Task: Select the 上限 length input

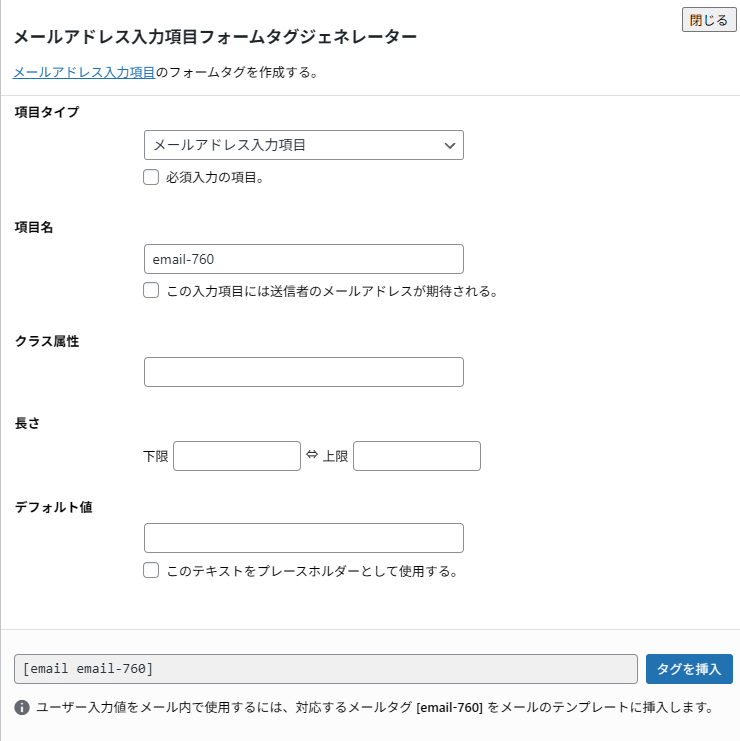Action: coord(416,456)
